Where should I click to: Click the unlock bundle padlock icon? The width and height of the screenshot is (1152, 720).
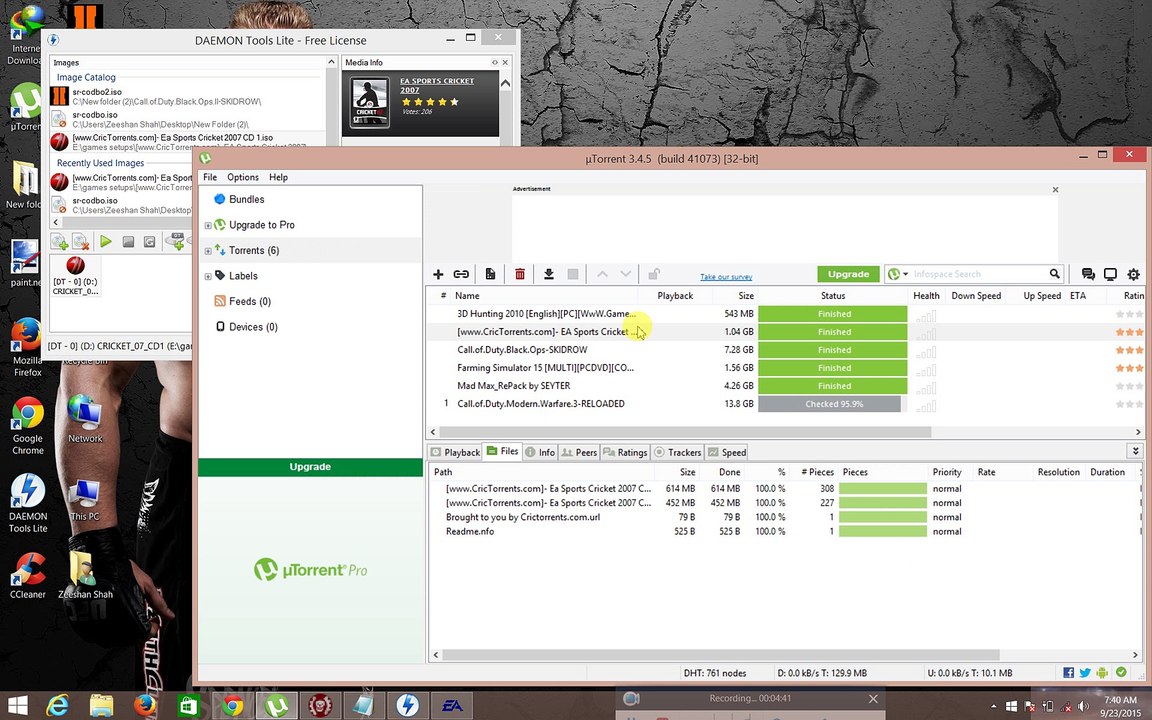click(x=653, y=274)
